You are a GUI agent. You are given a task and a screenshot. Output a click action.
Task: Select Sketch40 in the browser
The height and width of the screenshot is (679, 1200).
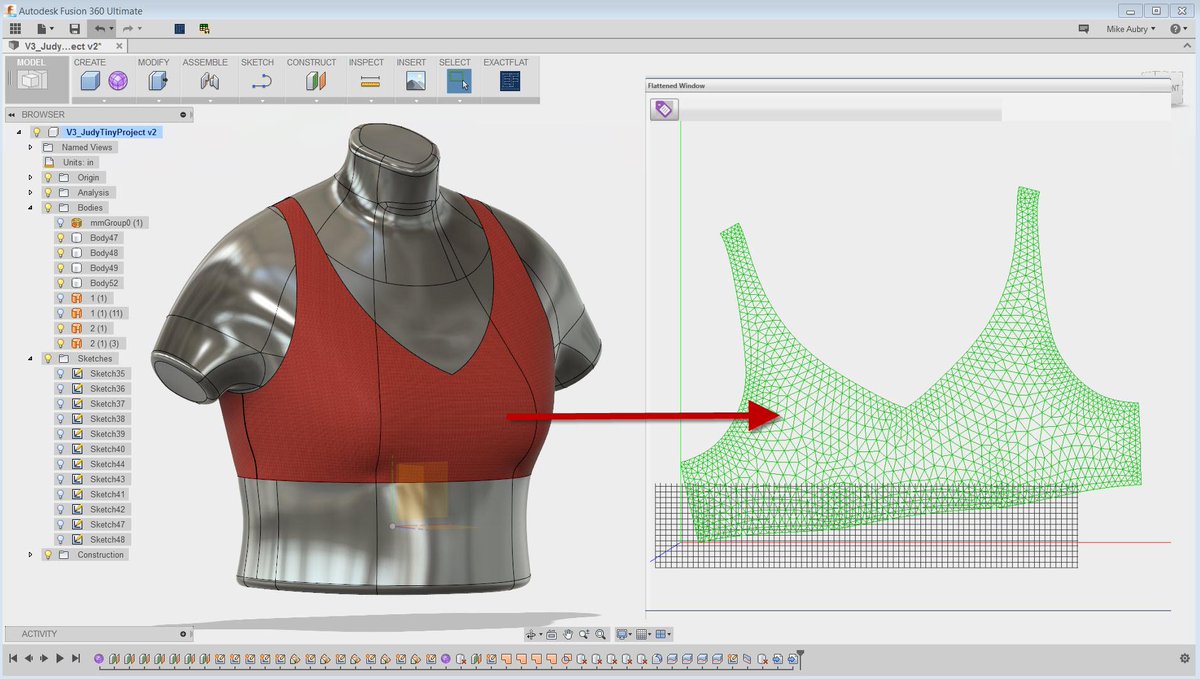click(108, 449)
